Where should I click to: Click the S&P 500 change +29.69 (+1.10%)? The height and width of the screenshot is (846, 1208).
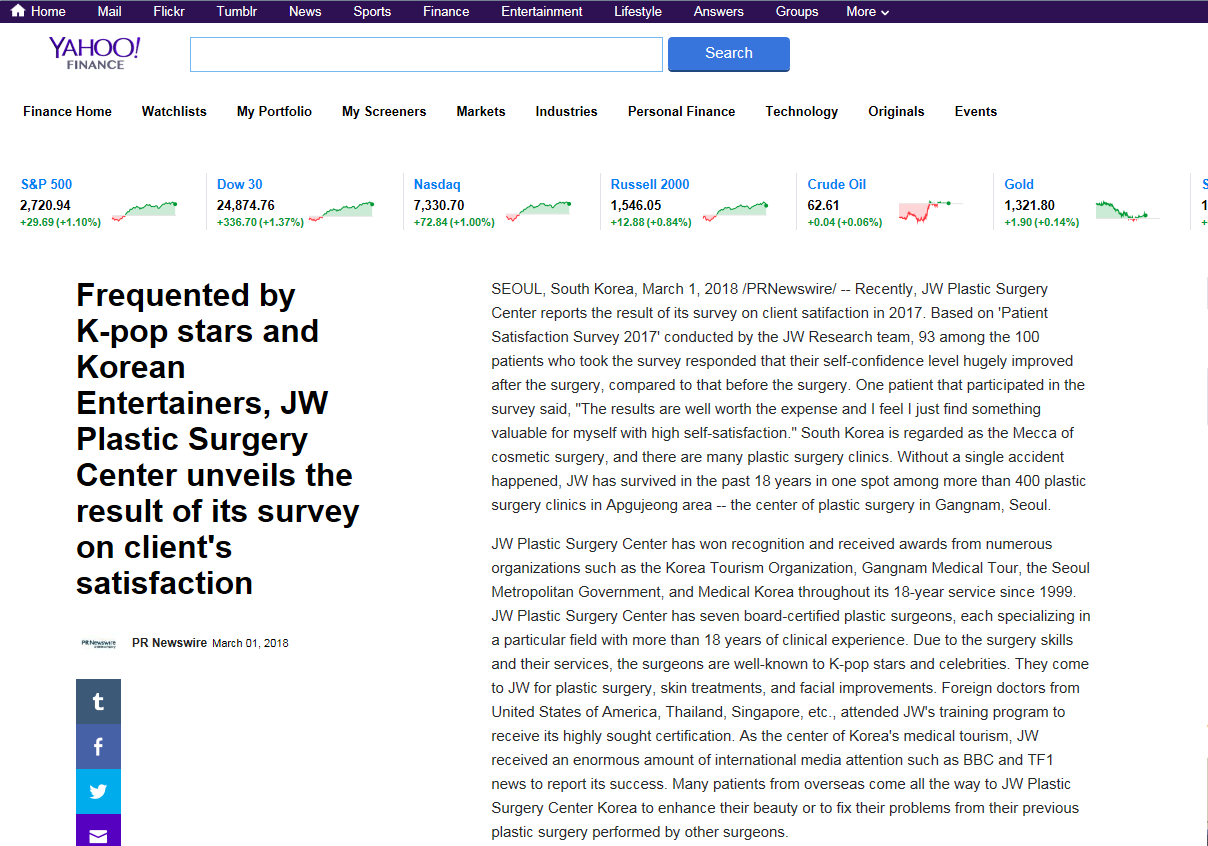point(60,222)
